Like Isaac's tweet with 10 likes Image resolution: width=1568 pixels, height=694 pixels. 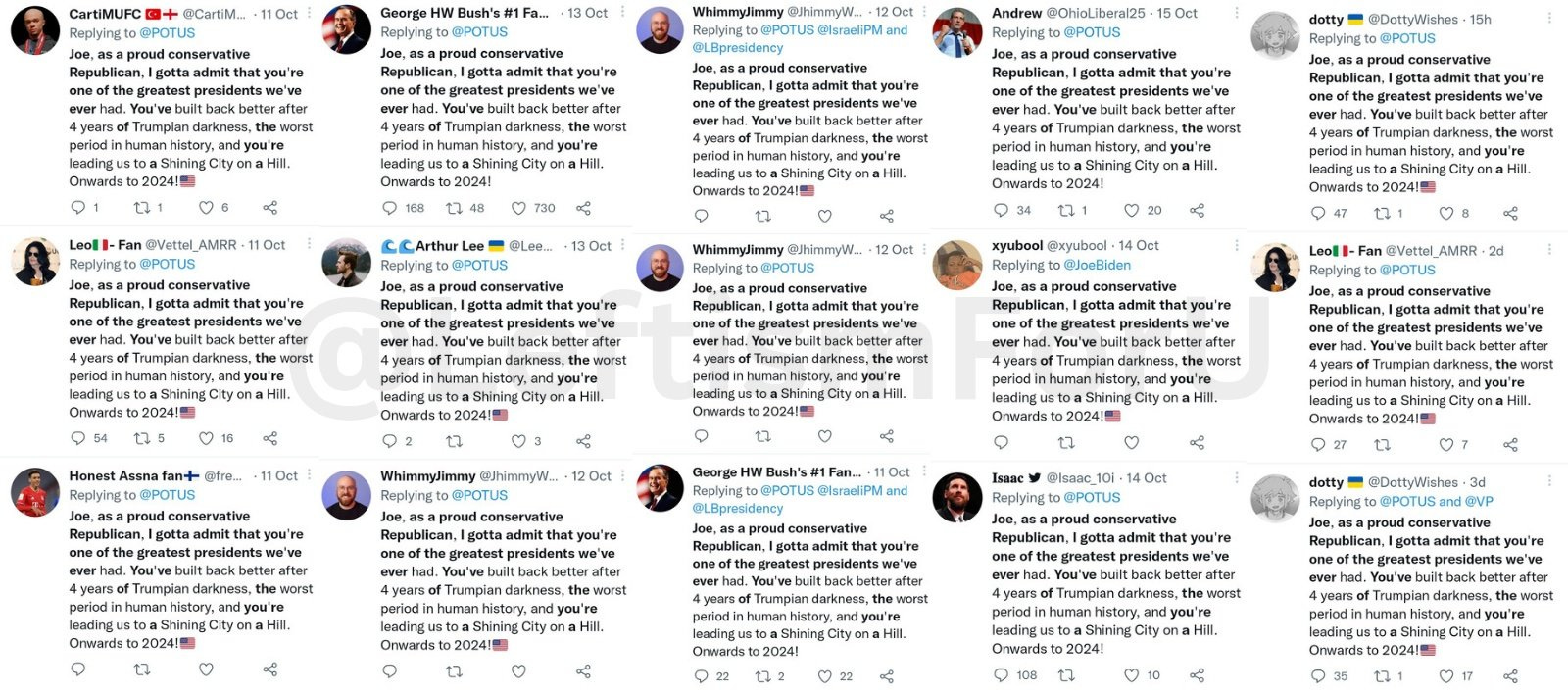point(1131,675)
